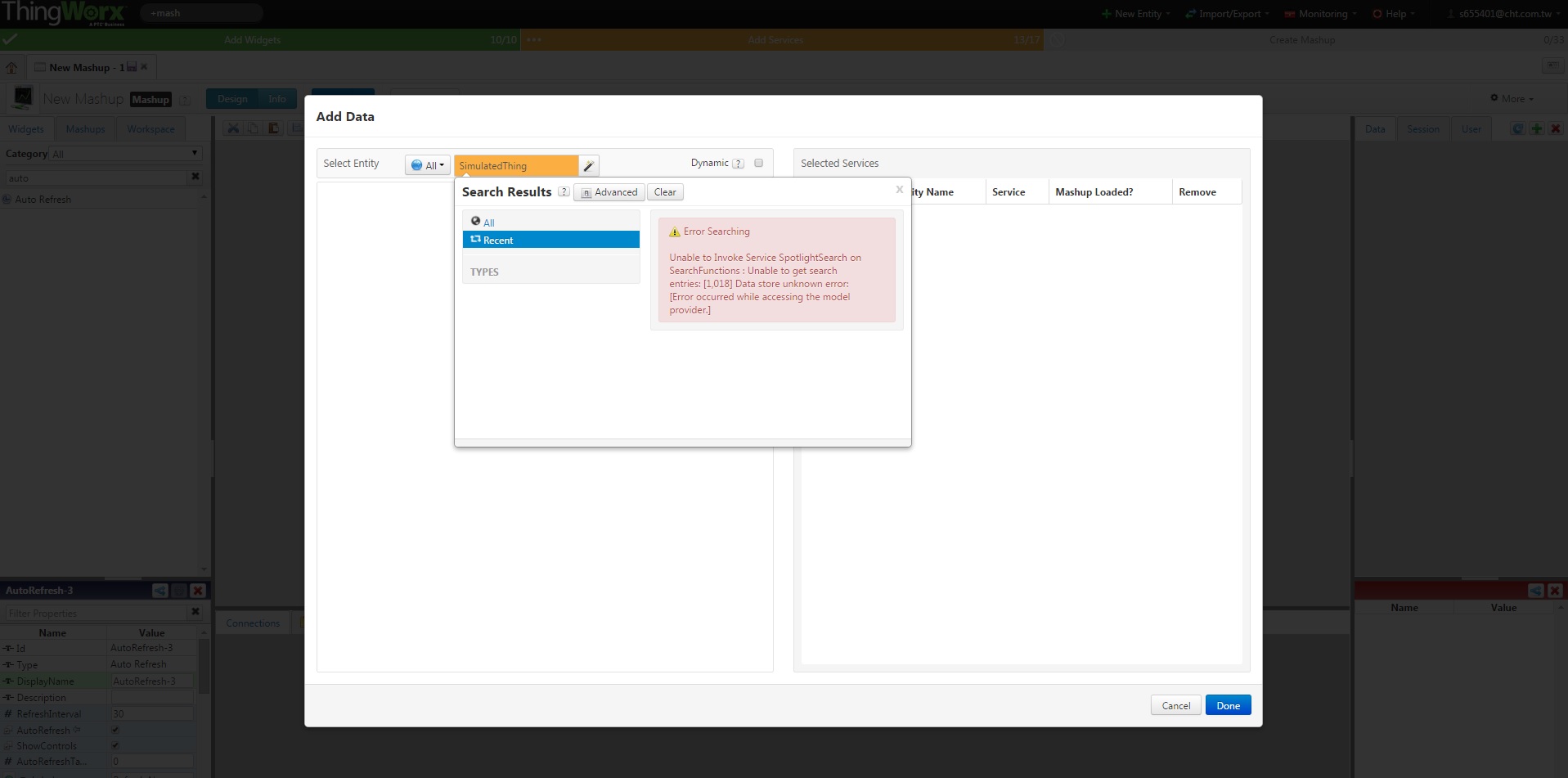Go to the ThingWorx home icon
Viewport: 1568px width, 778px height.
pyautogui.click(x=11, y=68)
